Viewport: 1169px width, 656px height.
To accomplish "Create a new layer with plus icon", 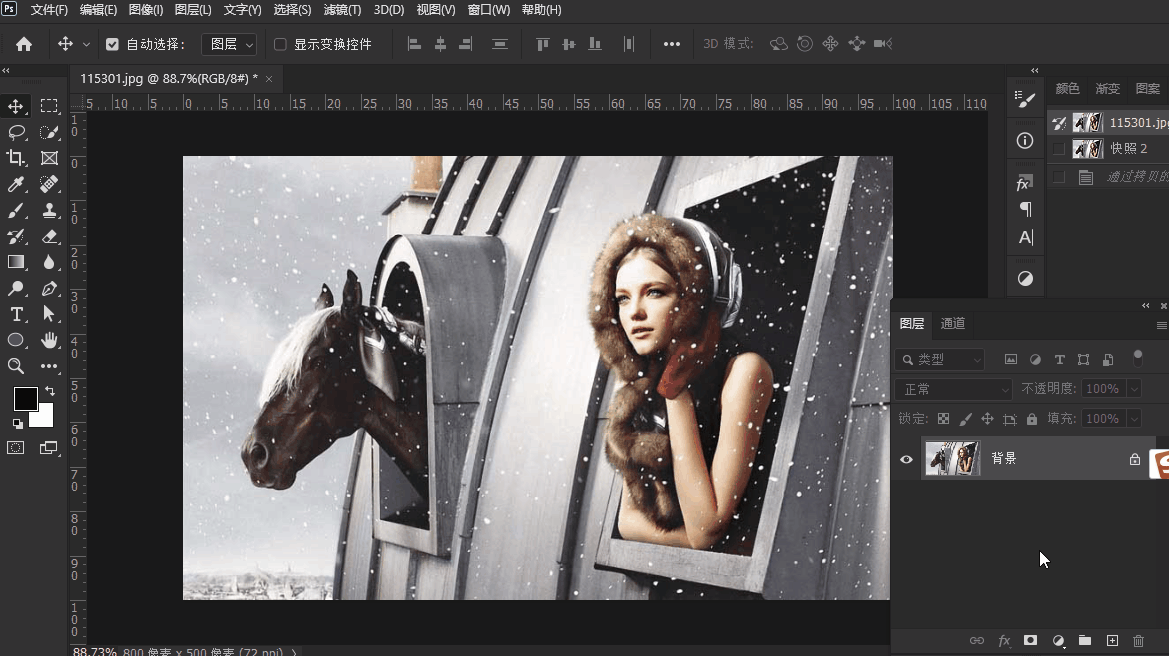I will pyautogui.click(x=1112, y=640).
